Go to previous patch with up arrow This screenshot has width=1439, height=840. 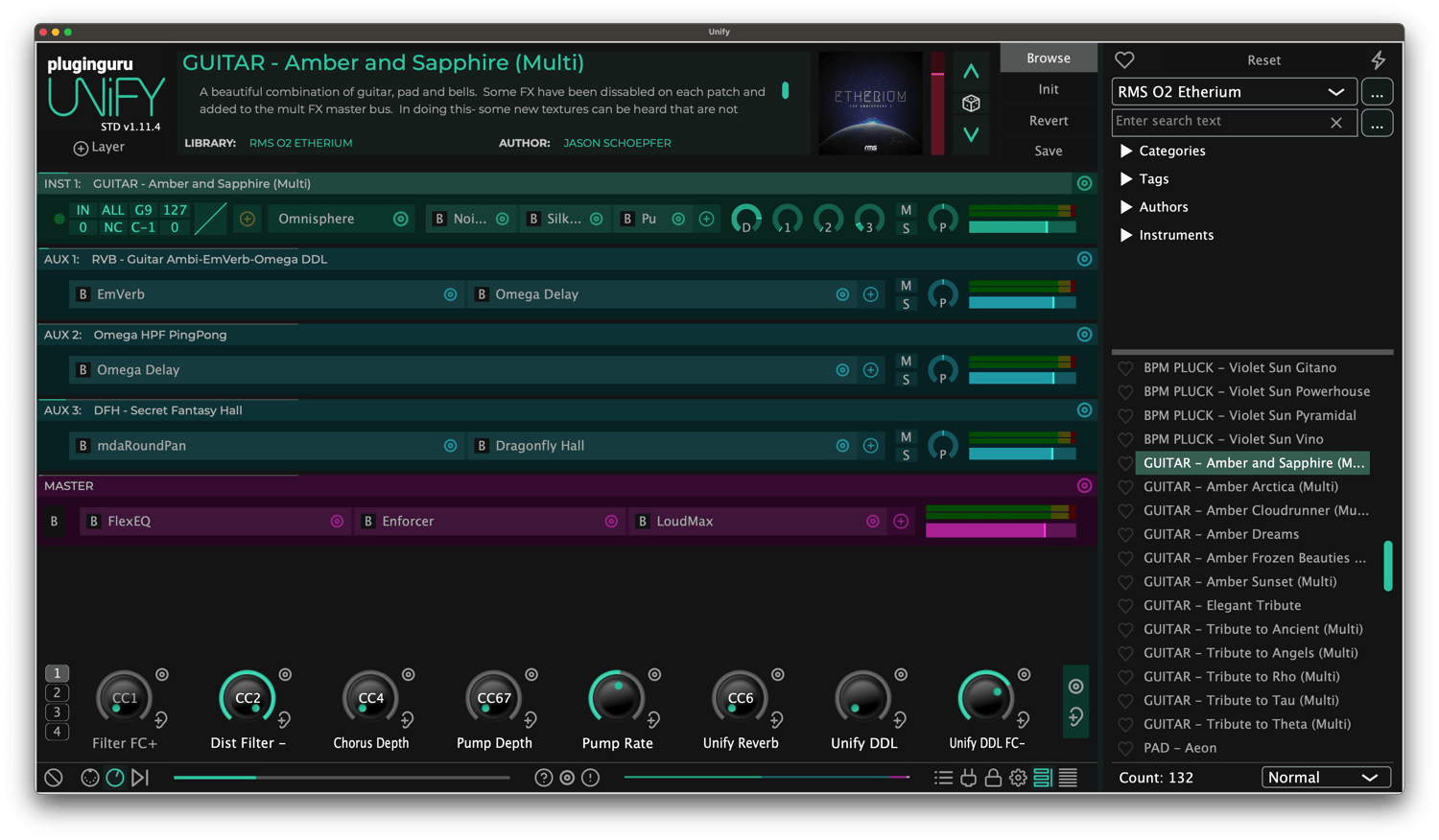[x=971, y=71]
